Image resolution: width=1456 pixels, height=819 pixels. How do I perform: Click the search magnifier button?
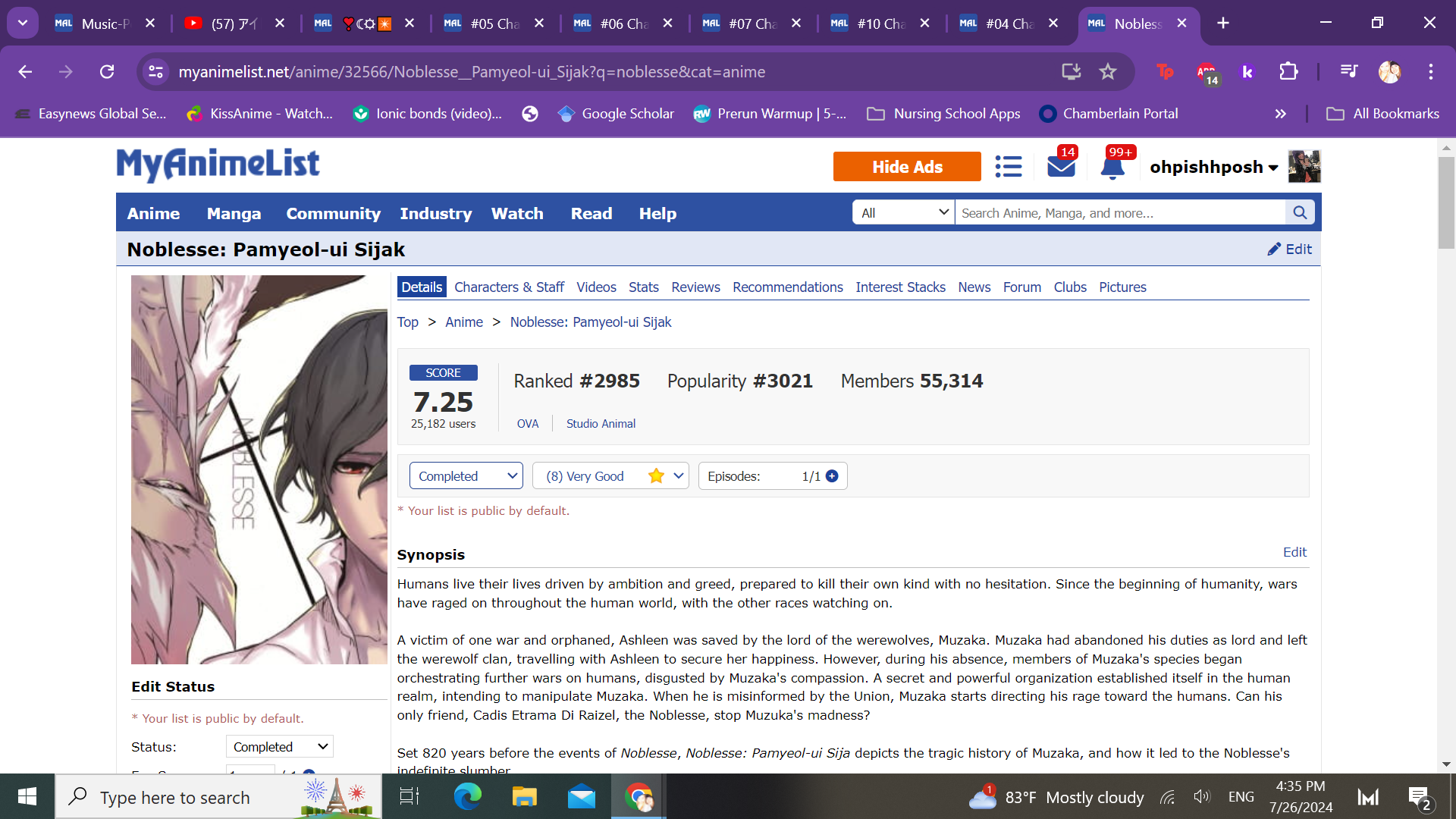click(x=1300, y=213)
